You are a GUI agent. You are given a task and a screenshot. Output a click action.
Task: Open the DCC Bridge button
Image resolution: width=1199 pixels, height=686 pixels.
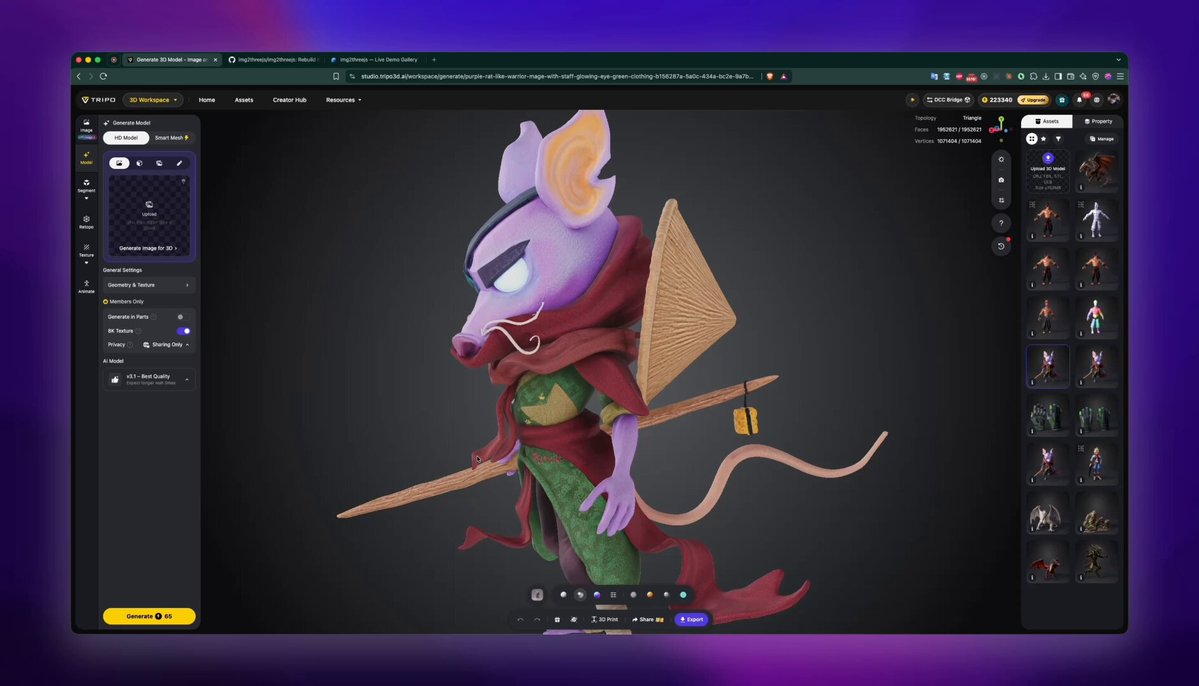(x=948, y=99)
